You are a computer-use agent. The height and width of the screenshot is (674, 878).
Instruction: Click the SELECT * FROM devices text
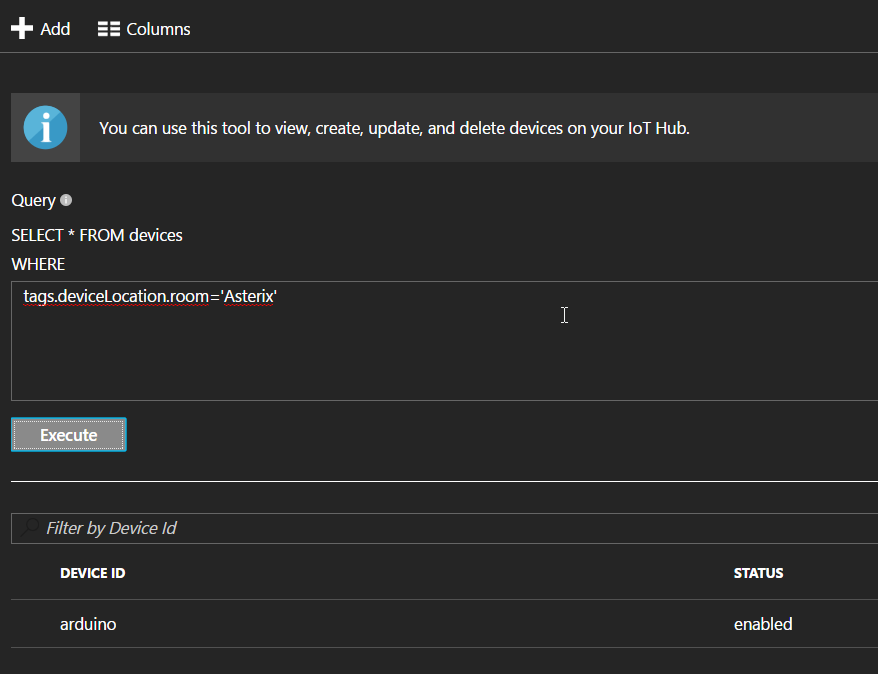(97, 235)
